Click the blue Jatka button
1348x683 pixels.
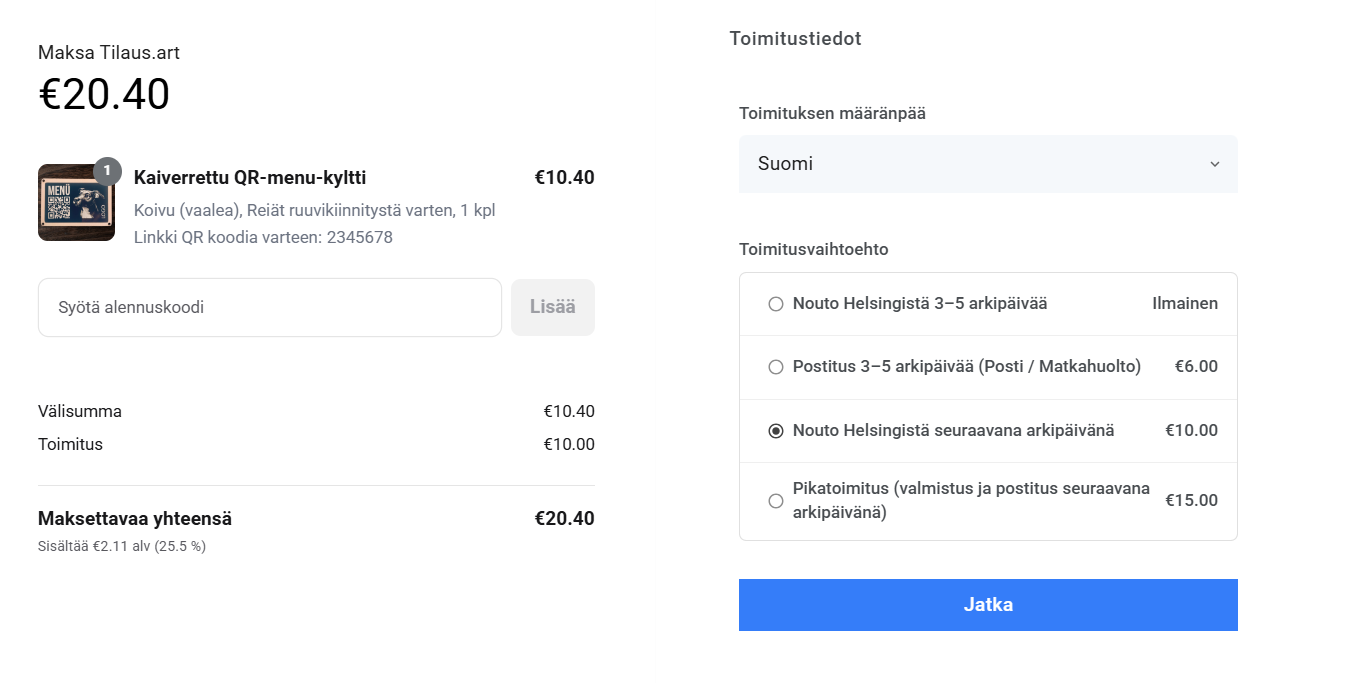(x=988, y=605)
